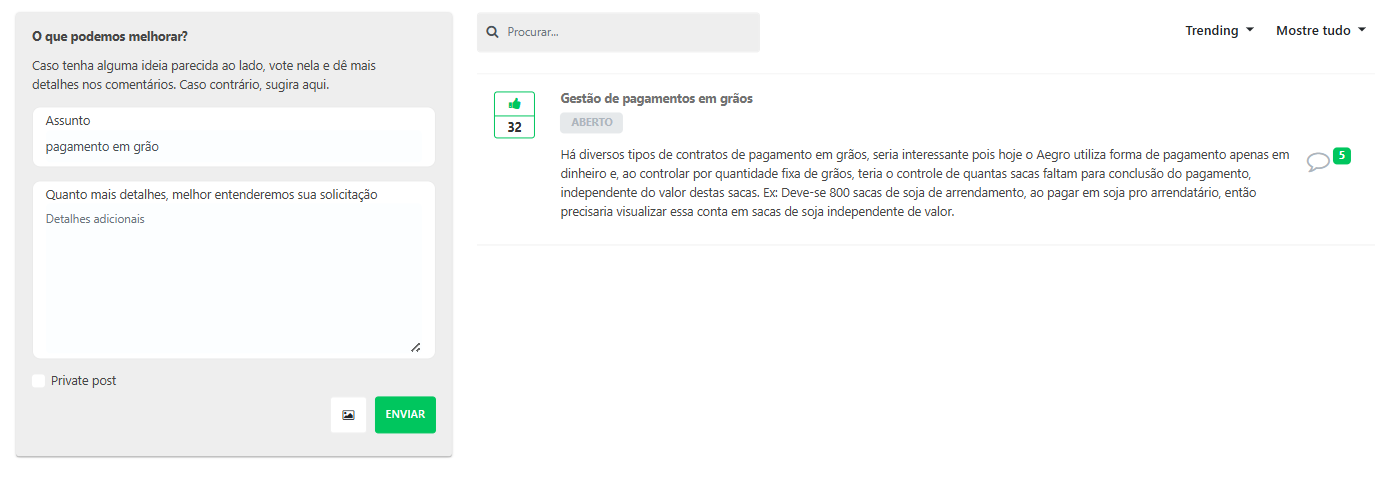Click the caret arrow beside "Mostre tudo"

[1362, 31]
